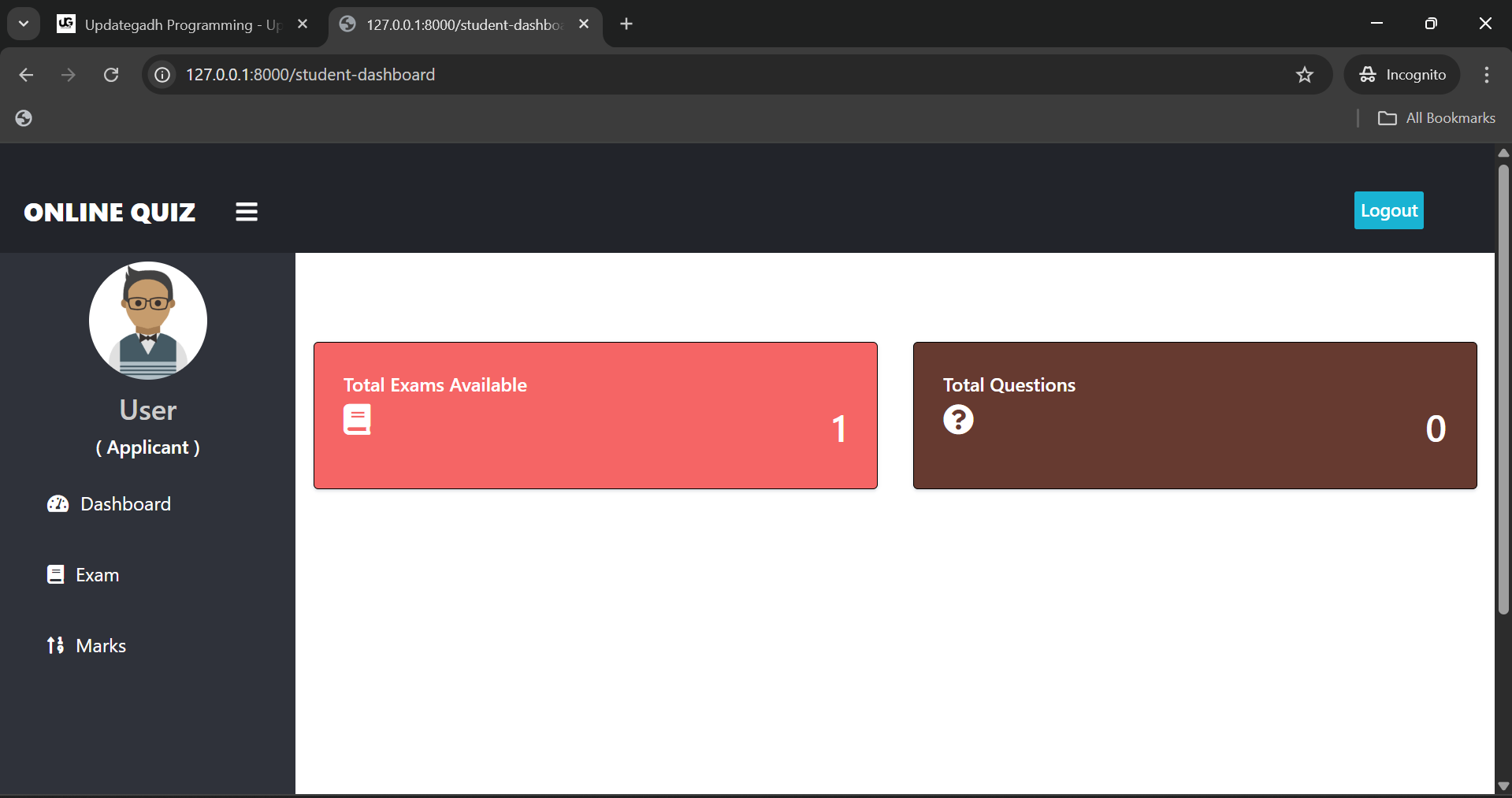Screen dimensions: 1512x798
Task: Click the Dashboard gauge icon
Action: (x=58, y=504)
